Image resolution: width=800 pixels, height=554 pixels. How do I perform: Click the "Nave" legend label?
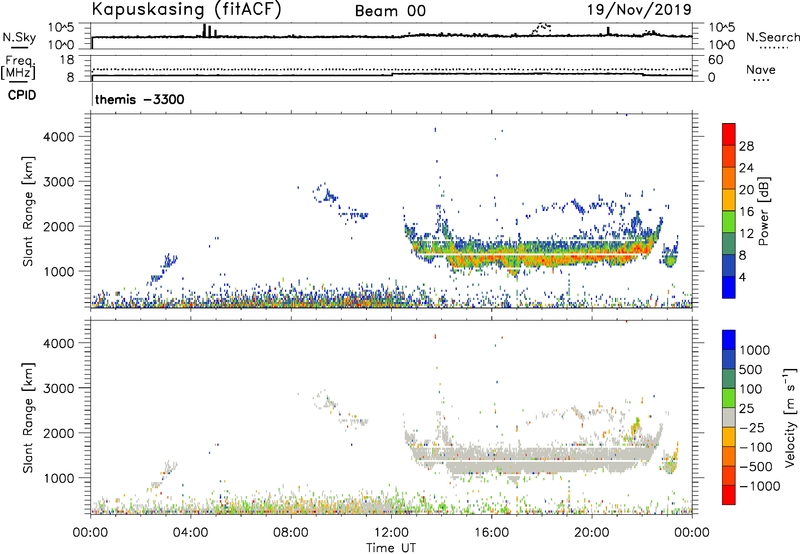[761, 69]
